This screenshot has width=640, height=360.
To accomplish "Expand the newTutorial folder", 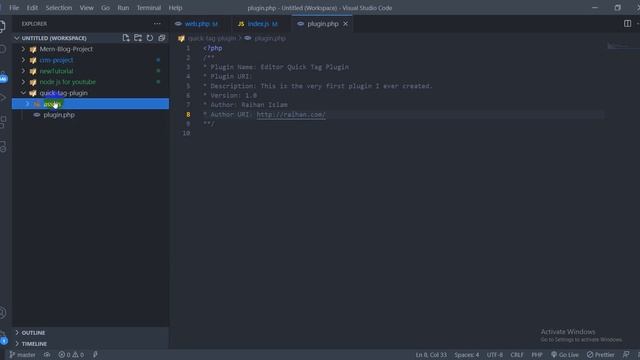I will coord(23,71).
